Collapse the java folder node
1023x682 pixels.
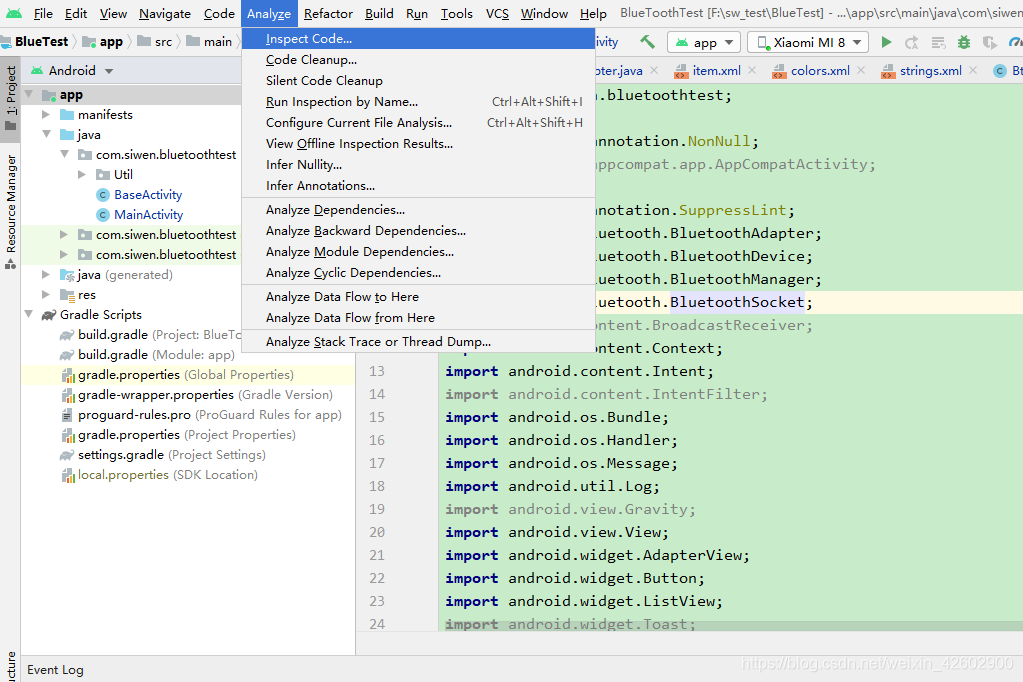[46, 134]
